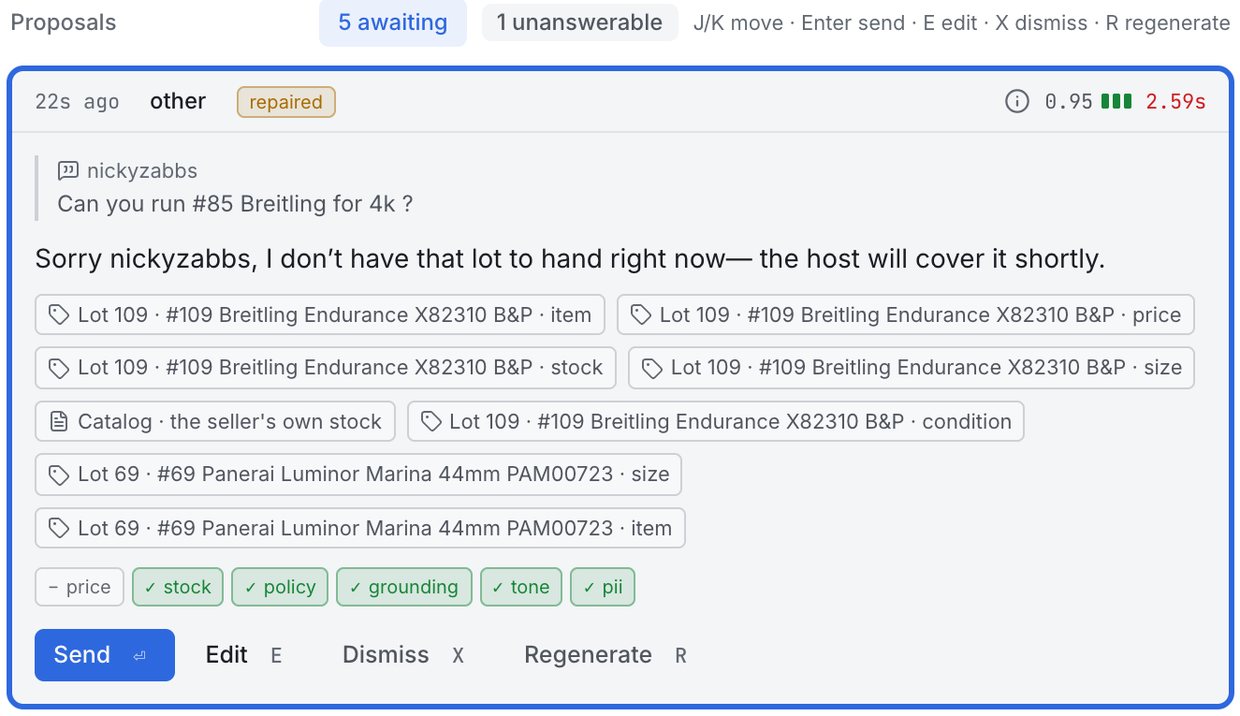Click the reply text 'Sorry nickyzabbs'
Screen dimensions: 1240x716
(570, 259)
